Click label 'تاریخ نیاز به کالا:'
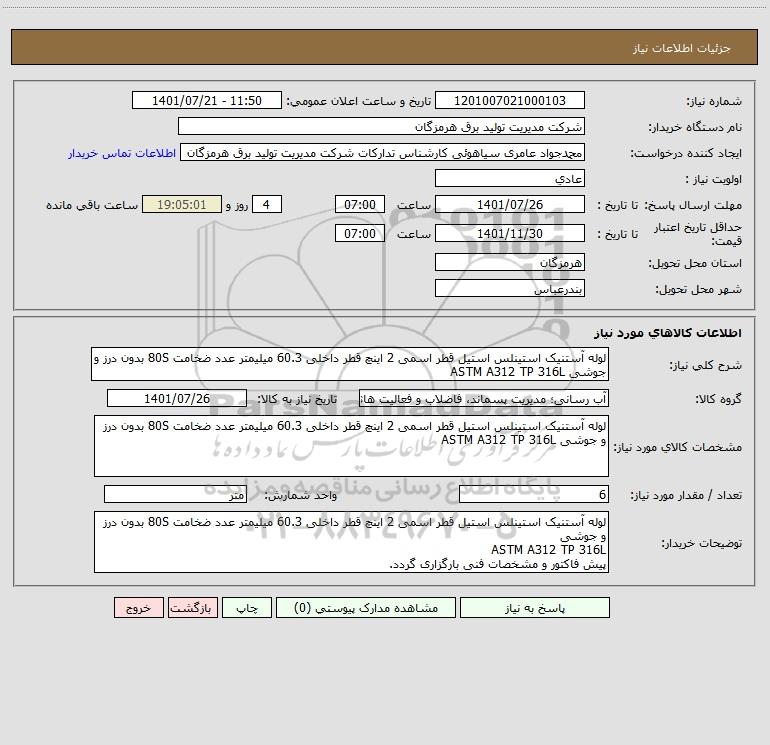This screenshot has height=745, width=770. click(x=297, y=399)
